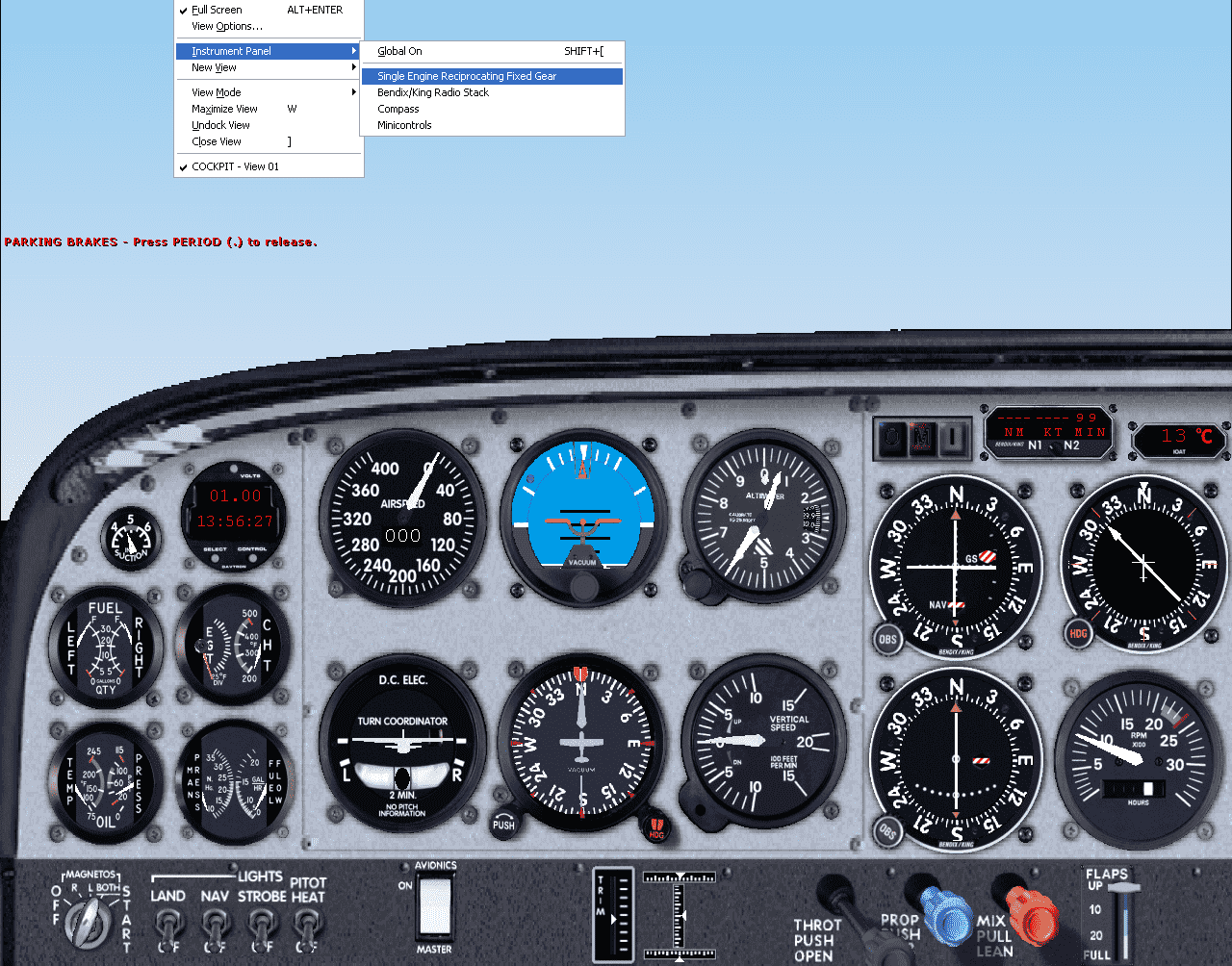
Task: Click the HDG knob on the ADF gauge
Action: (x=1078, y=633)
